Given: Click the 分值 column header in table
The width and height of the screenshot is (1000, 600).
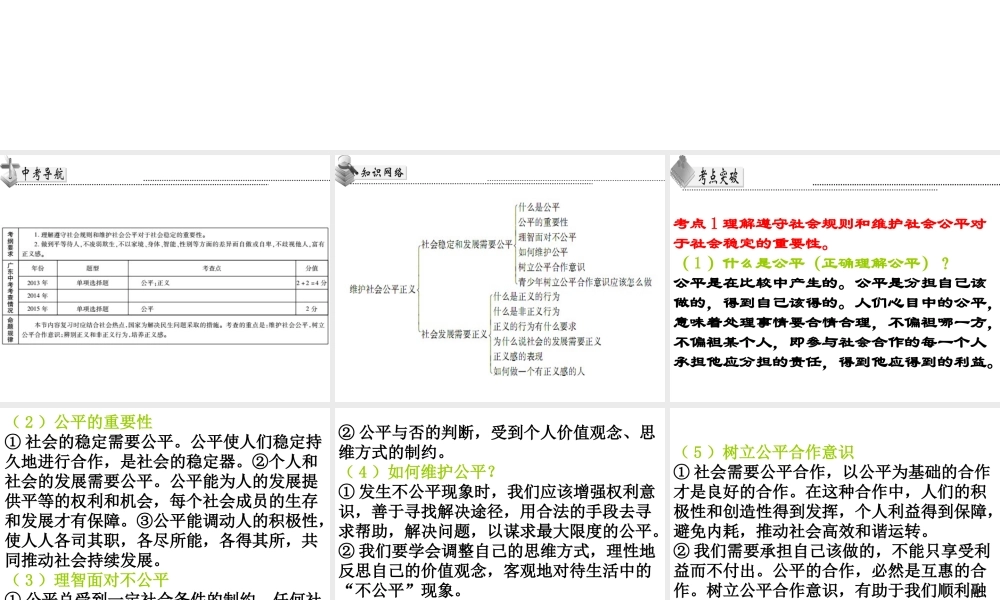Looking at the screenshot, I should (x=312, y=268).
